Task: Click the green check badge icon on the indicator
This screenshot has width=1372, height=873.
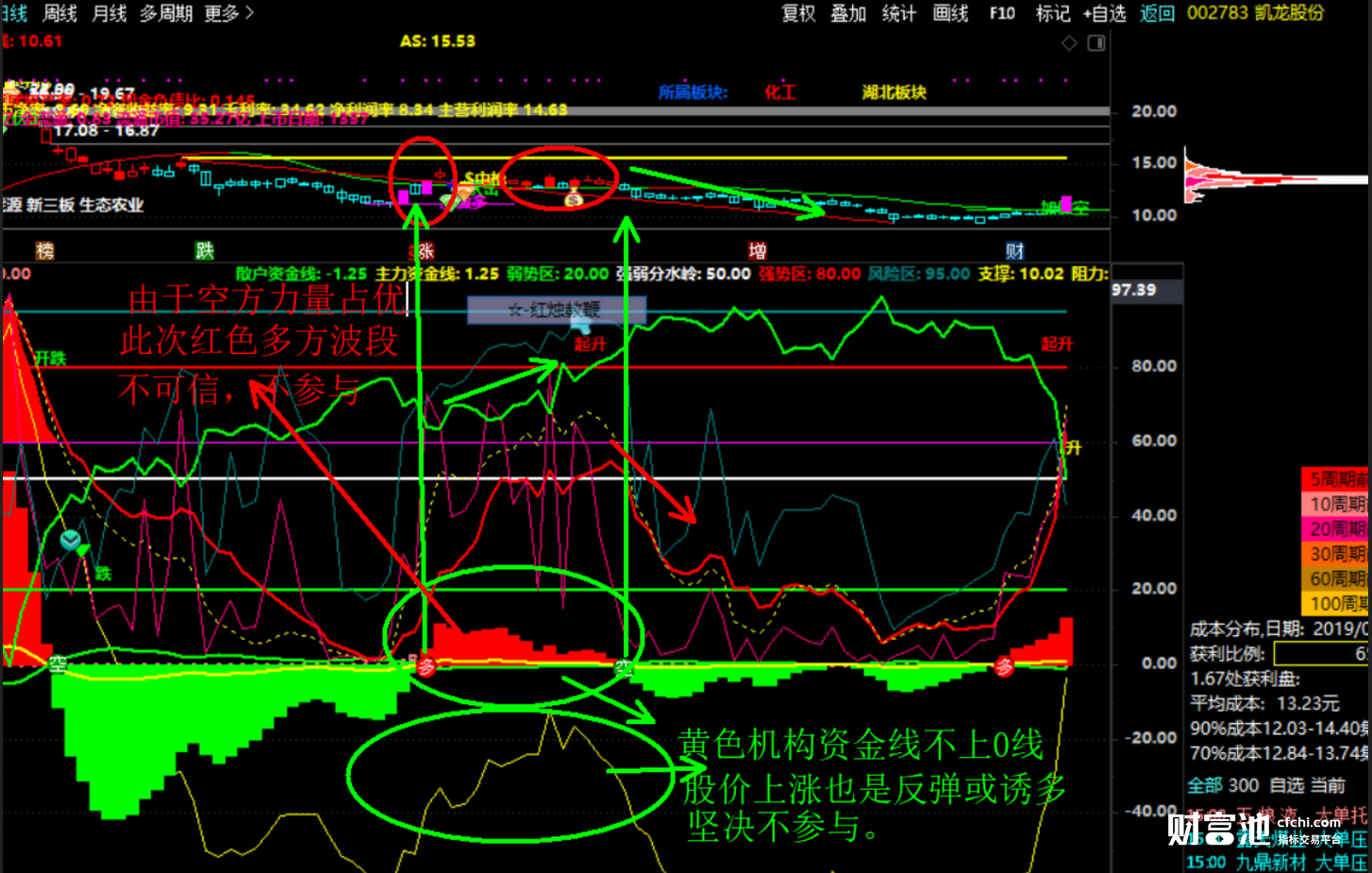Action: point(71,541)
